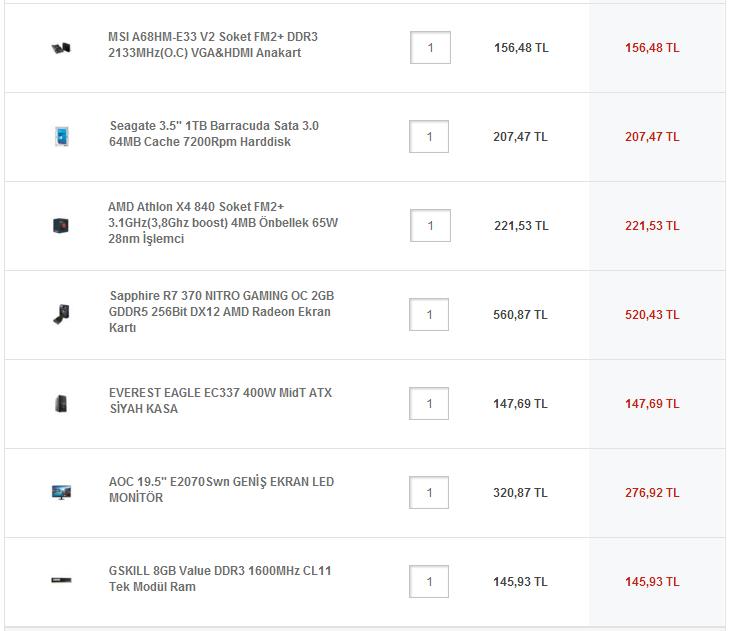Image resolution: width=730 pixels, height=631 pixels.
Task: Open GSKILL 8GB Value DDR3 Ram link
Action: coord(220,578)
